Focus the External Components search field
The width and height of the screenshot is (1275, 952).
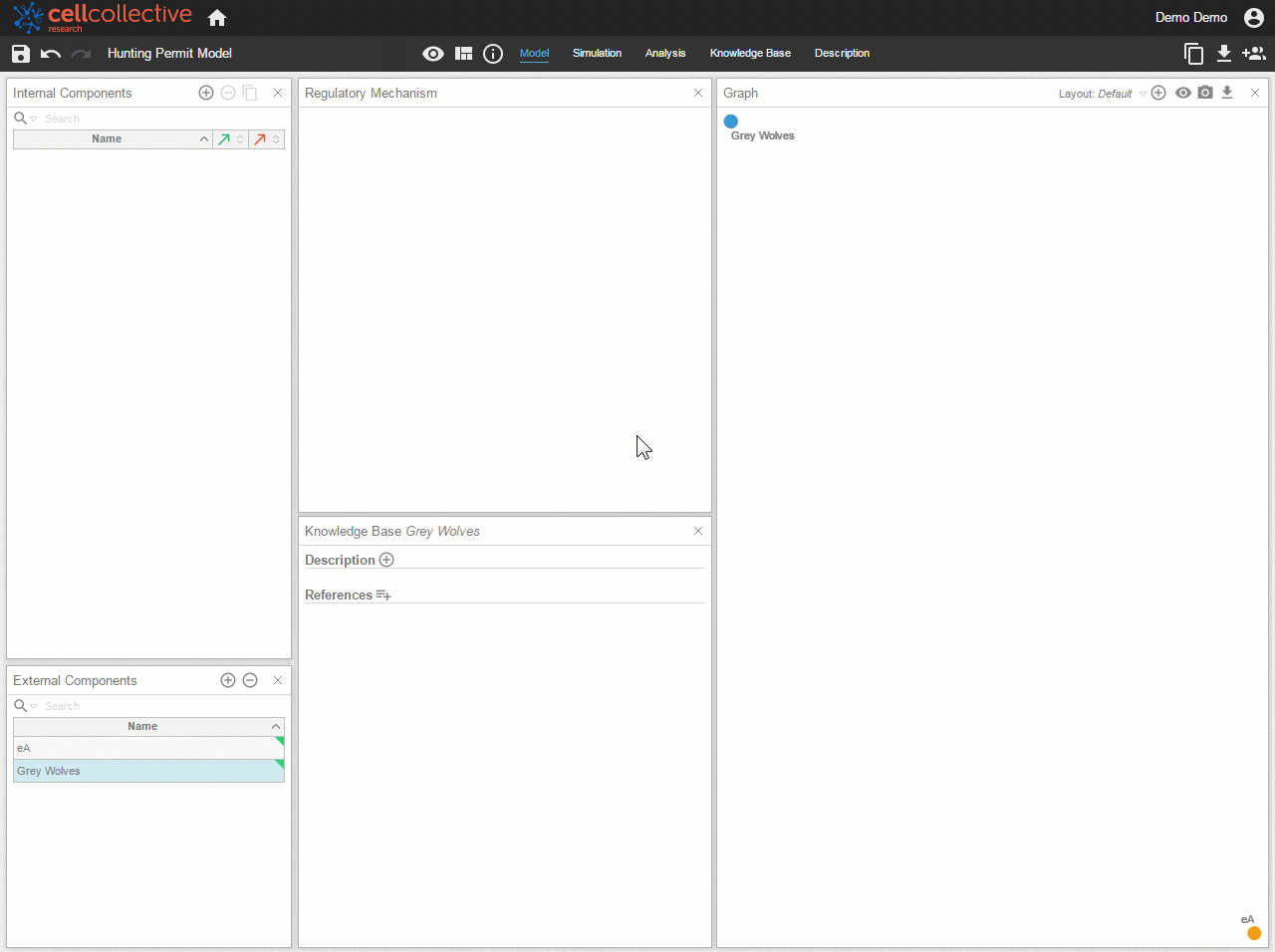[164, 706]
